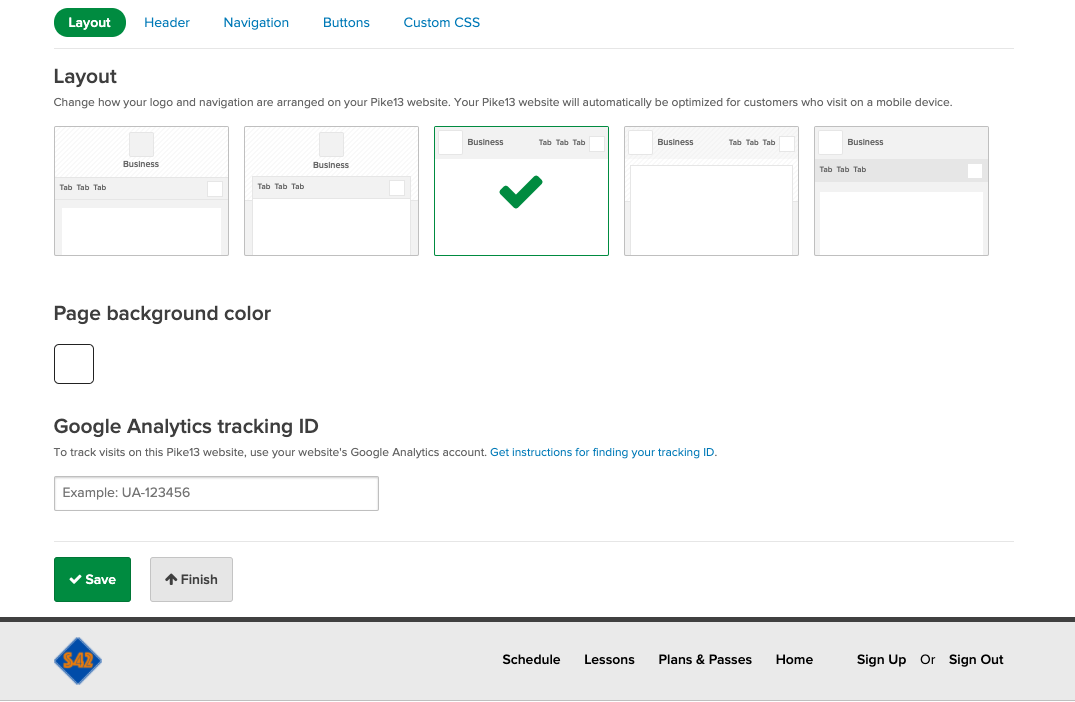This screenshot has width=1075, height=702.
Task: Open tracking ID instructions link
Action: pos(602,452)
